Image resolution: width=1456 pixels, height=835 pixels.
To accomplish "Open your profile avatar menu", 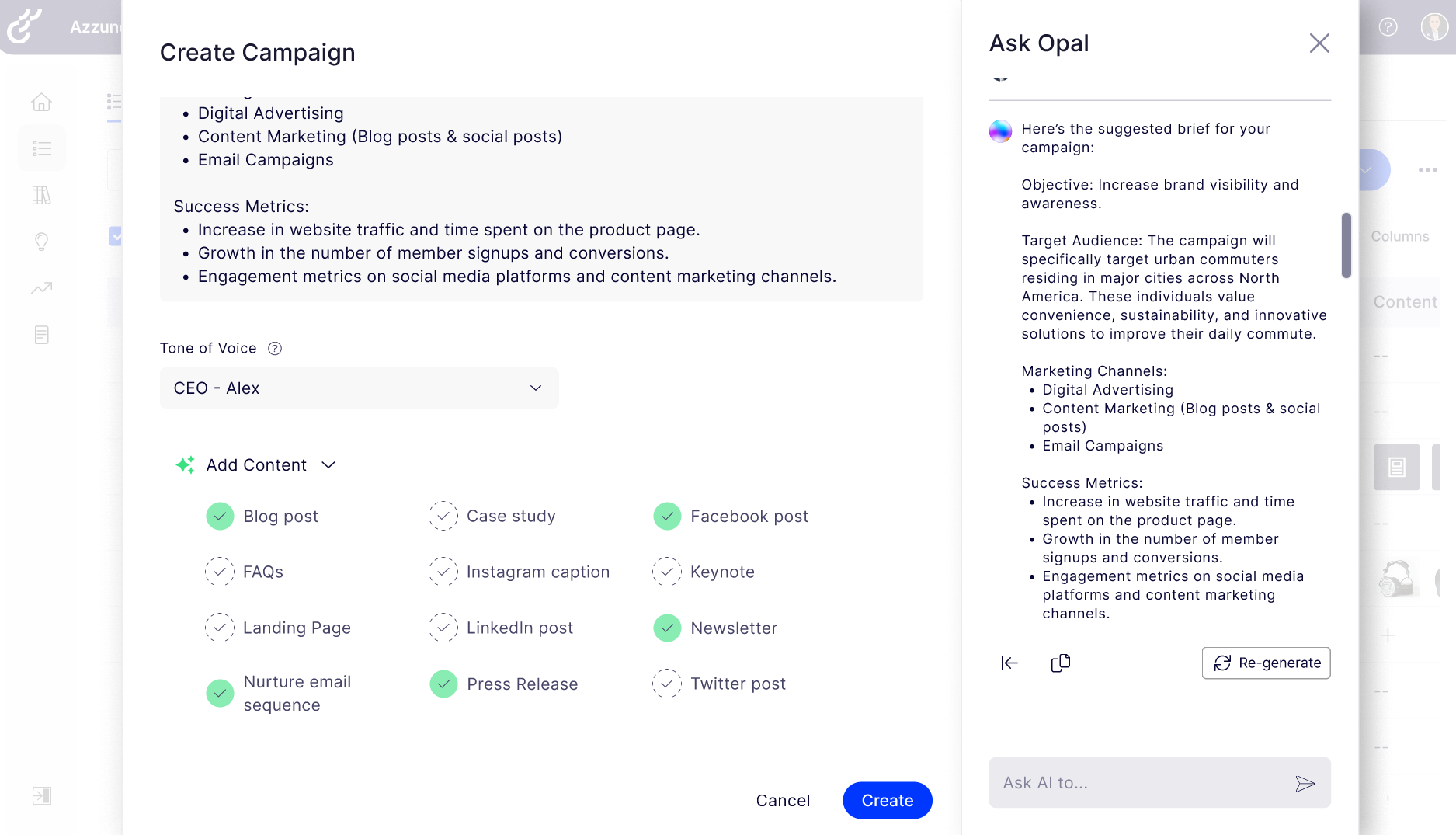I will tap(1434, 27).
